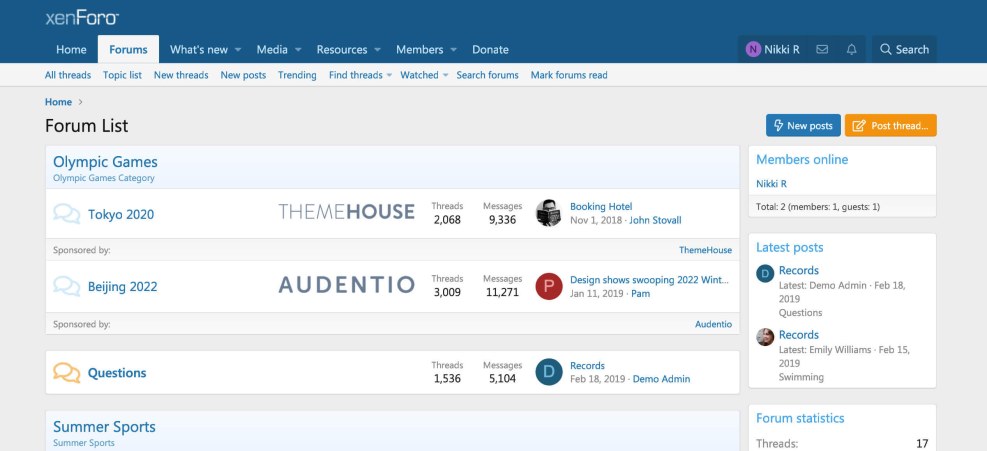Screen dimensions: 987x451
Task: Click the ThemeHouse sponsor logo
Action: pyautogui.click(x=346, y=211)
